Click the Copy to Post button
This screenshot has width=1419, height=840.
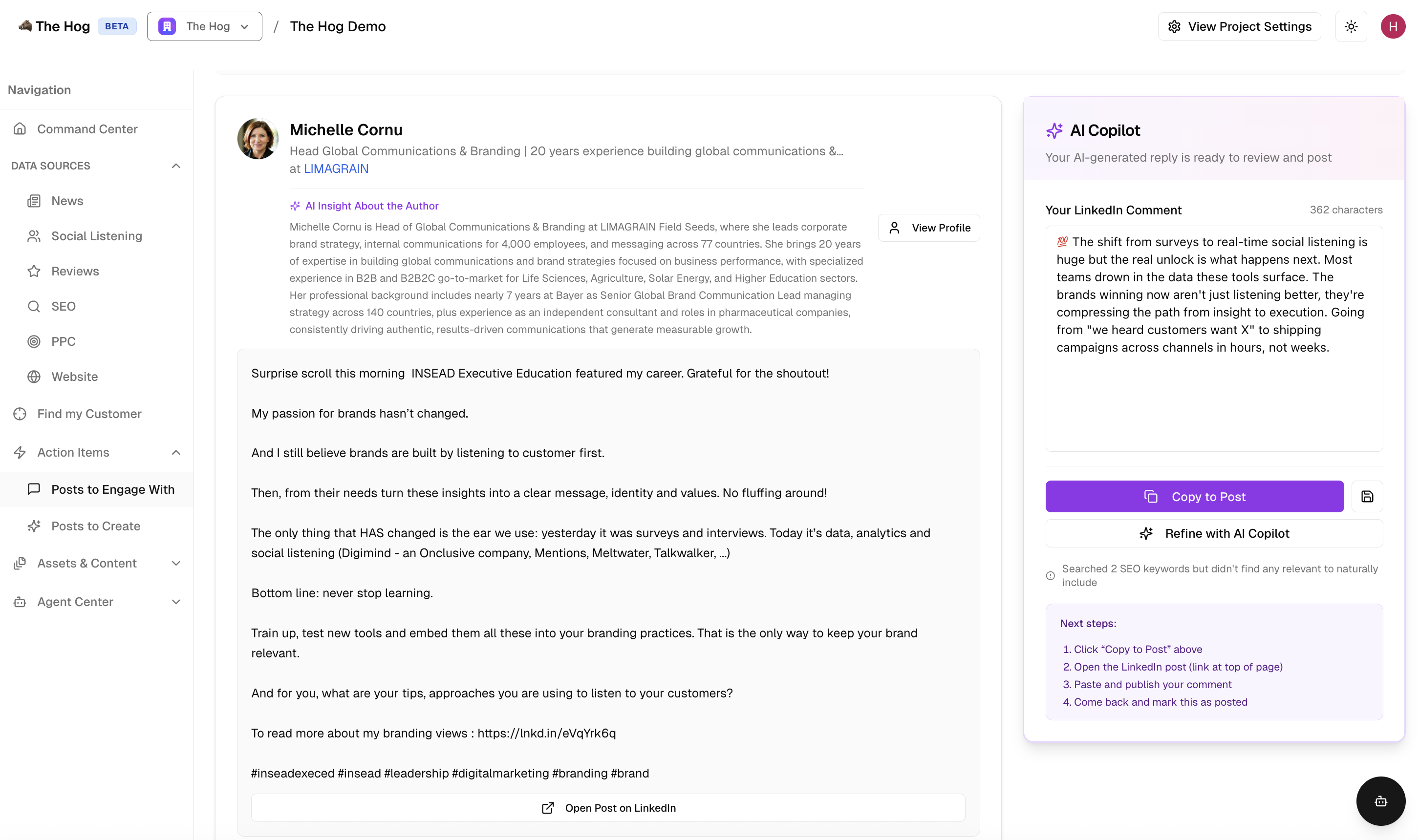tap(1194, 496)
